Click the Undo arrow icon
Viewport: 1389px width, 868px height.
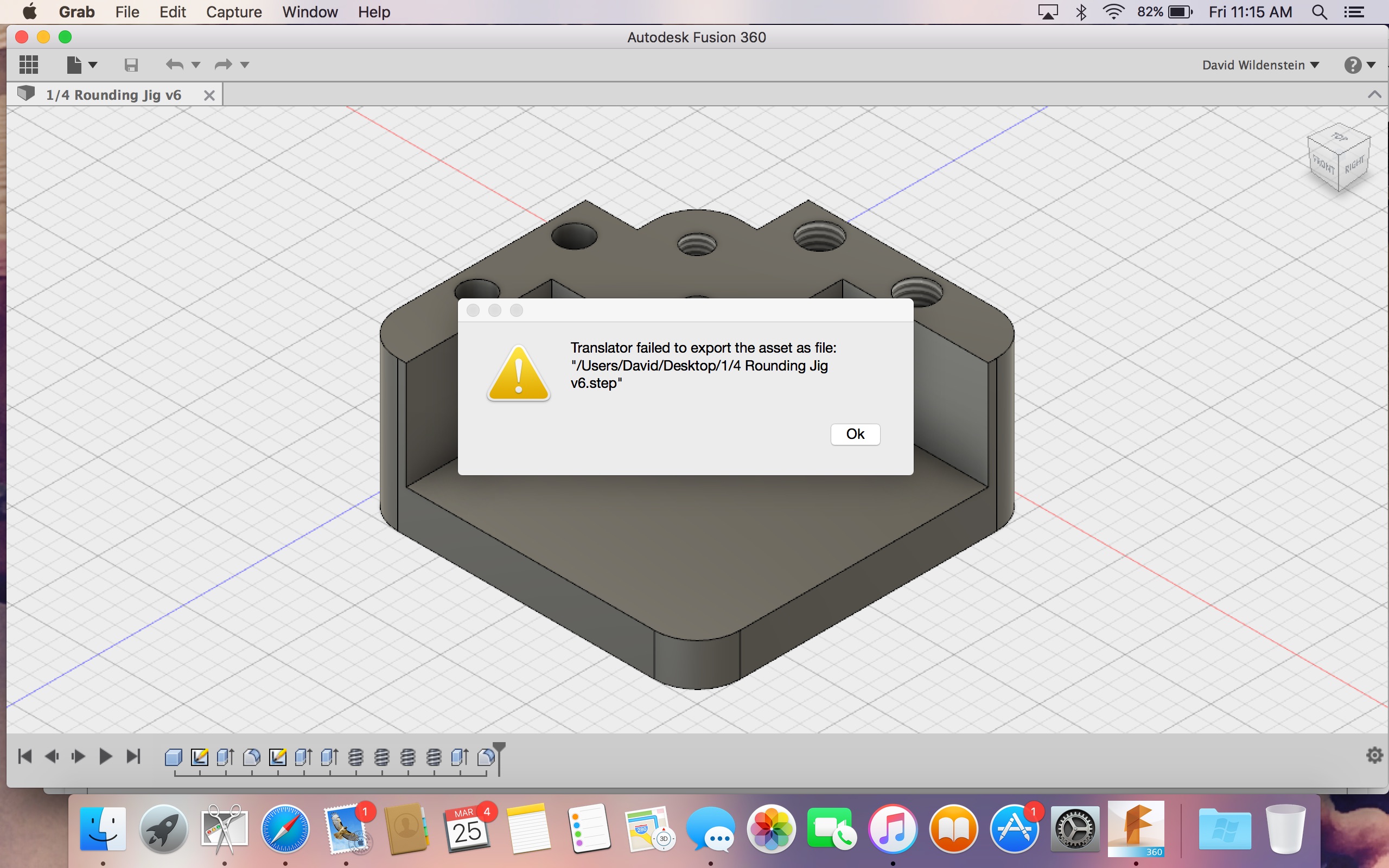tap(175, 65)
